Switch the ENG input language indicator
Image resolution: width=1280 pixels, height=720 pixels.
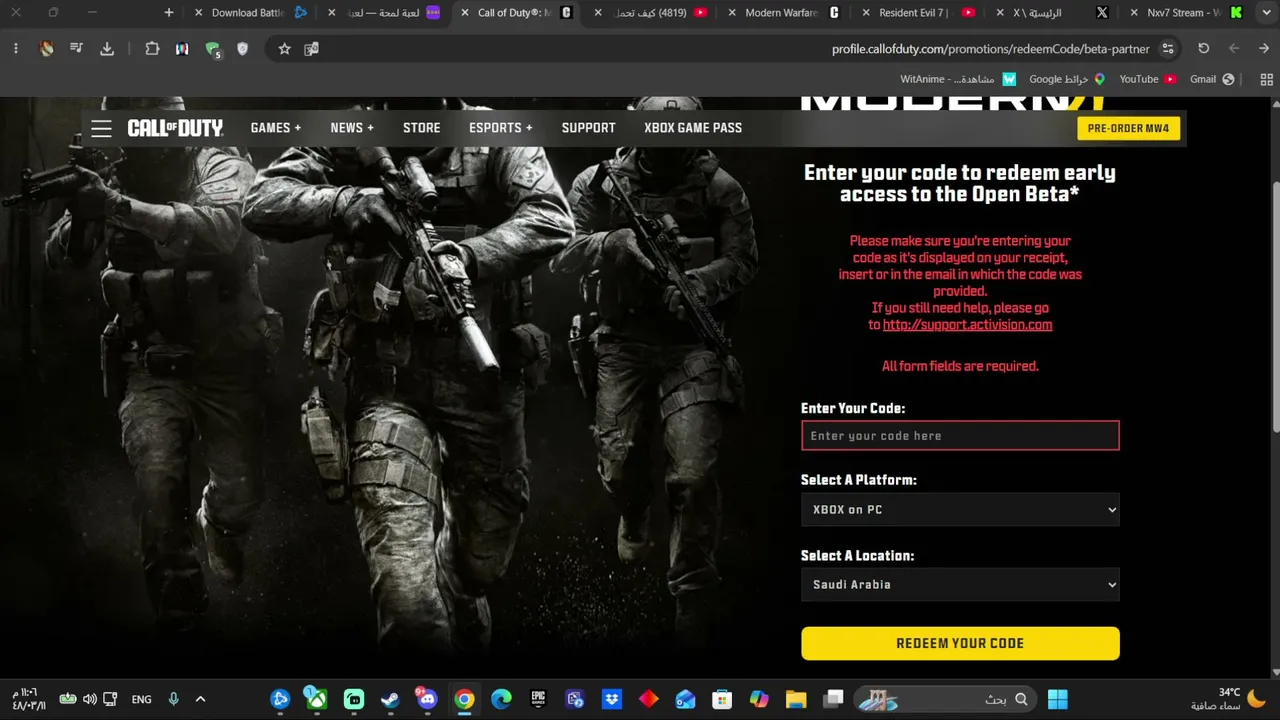tap(142, 699)
